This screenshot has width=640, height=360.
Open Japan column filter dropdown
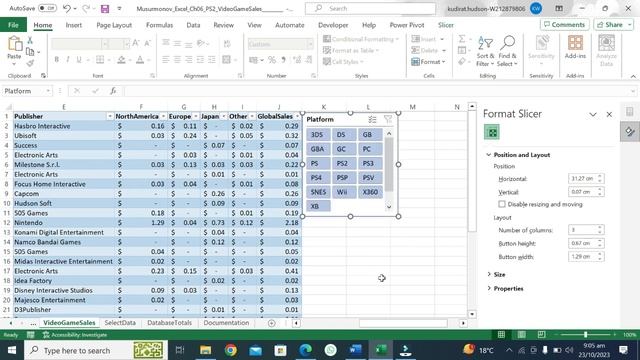(x=223, y=117)
